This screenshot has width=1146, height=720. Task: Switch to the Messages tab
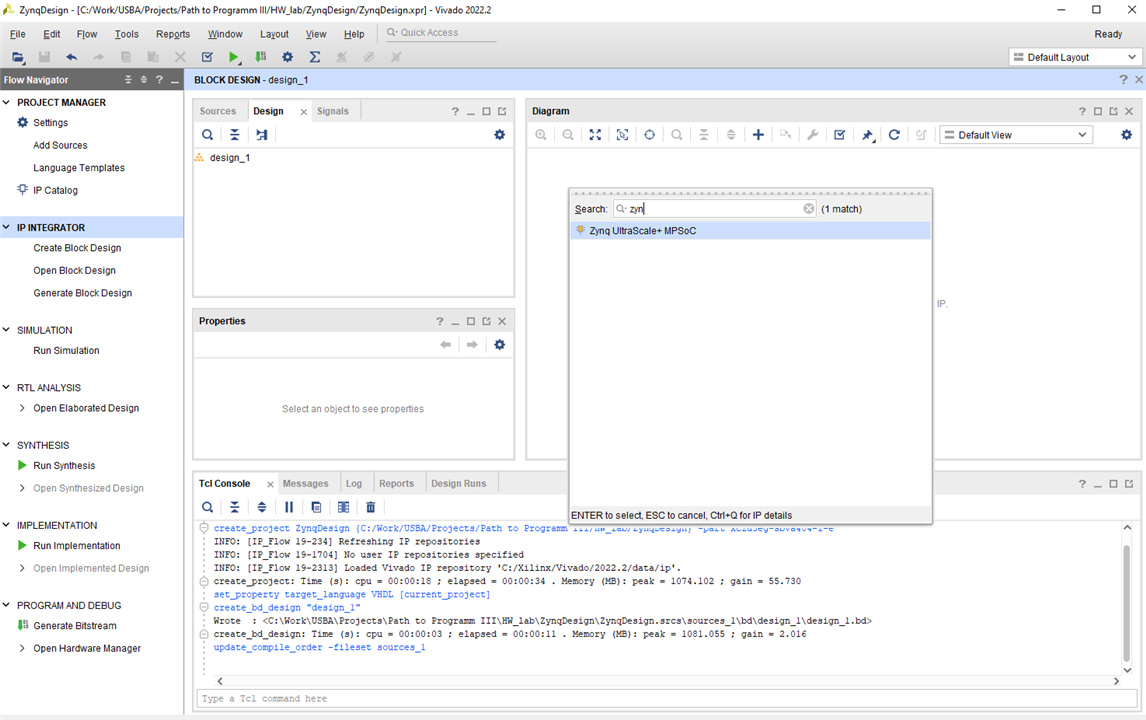coord(305,484)
